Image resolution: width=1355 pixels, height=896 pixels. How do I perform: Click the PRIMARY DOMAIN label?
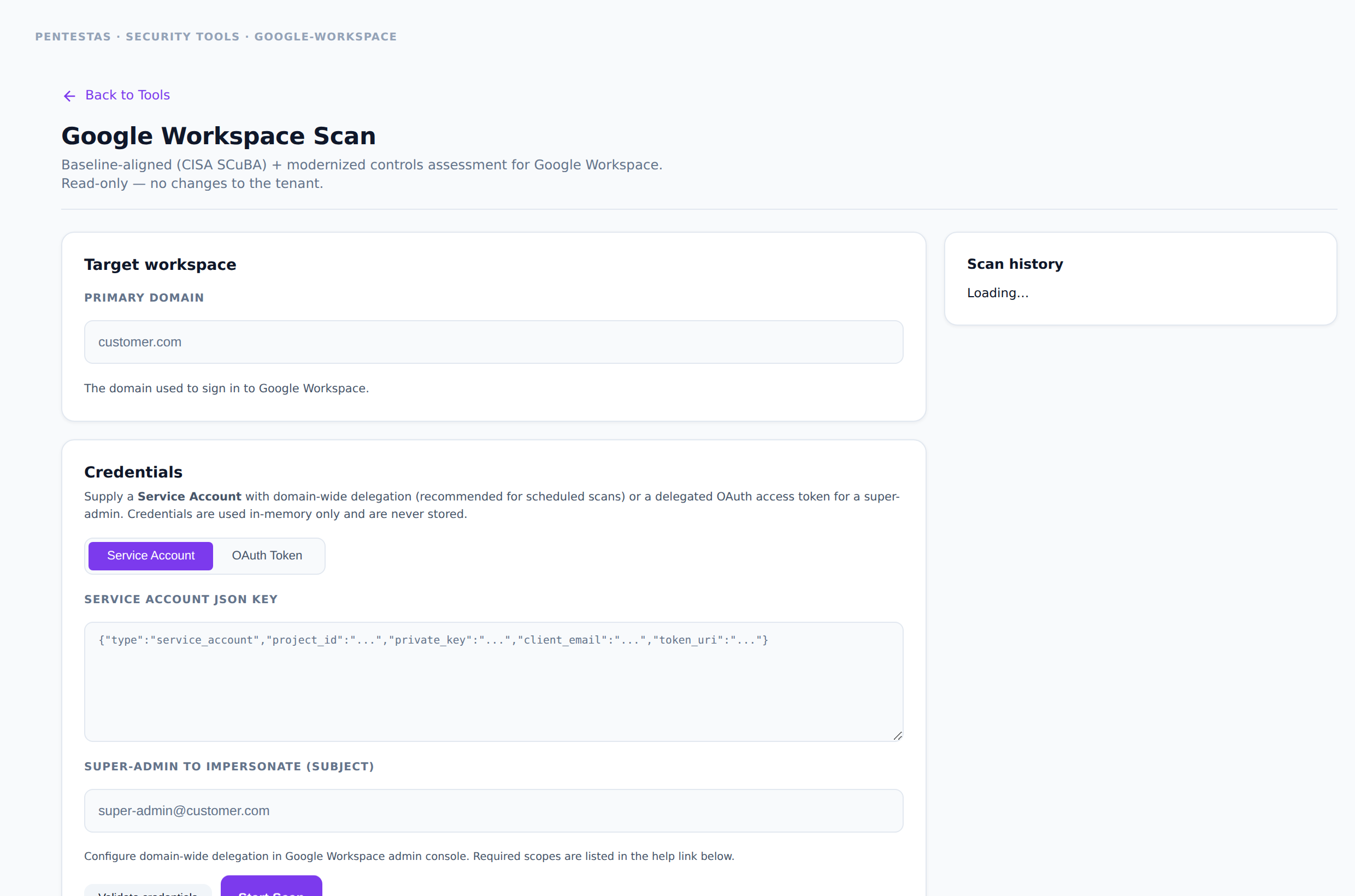144,298
